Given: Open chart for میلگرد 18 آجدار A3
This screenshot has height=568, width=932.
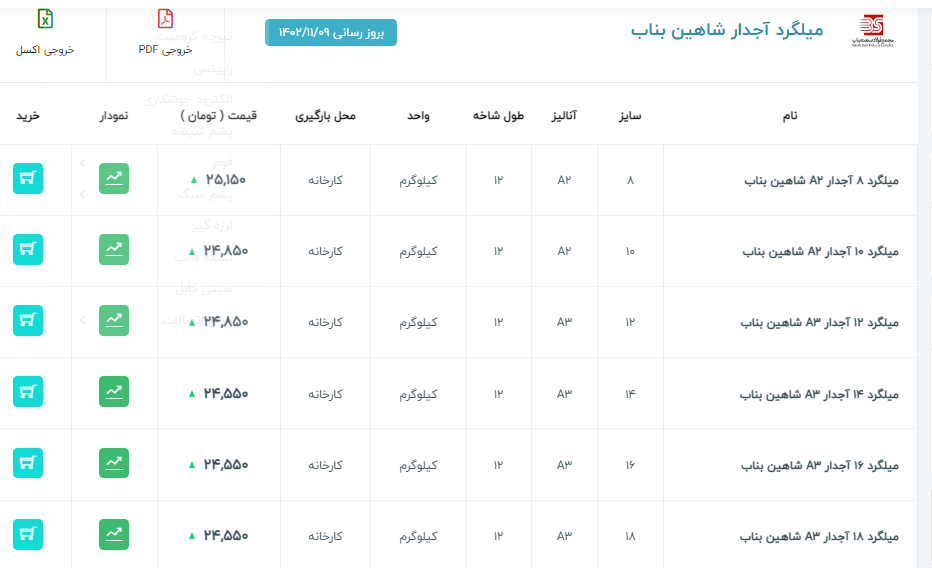Looking at the screenshot, I should (x=114, y=534).
